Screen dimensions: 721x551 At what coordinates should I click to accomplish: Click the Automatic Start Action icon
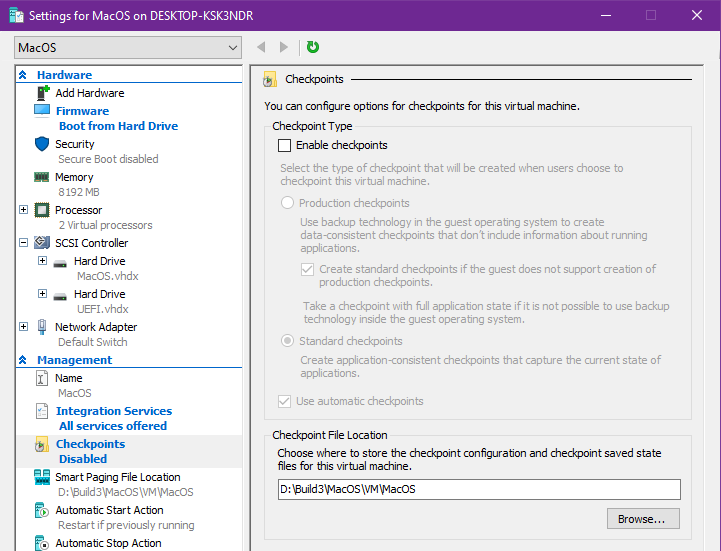click(x=42, y=510)
